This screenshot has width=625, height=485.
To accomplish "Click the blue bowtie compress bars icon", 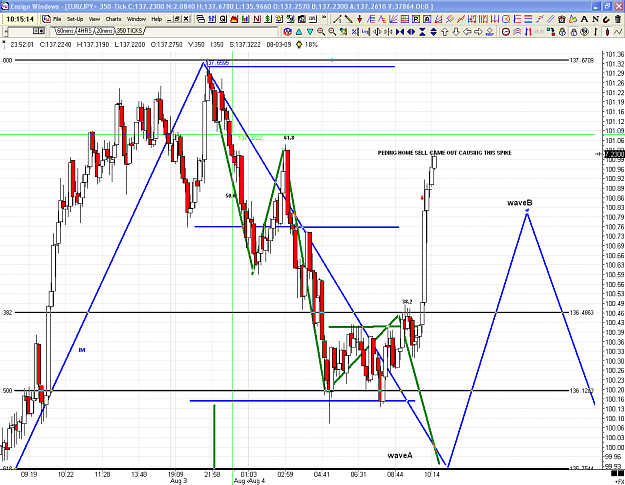I will [400, 31].
